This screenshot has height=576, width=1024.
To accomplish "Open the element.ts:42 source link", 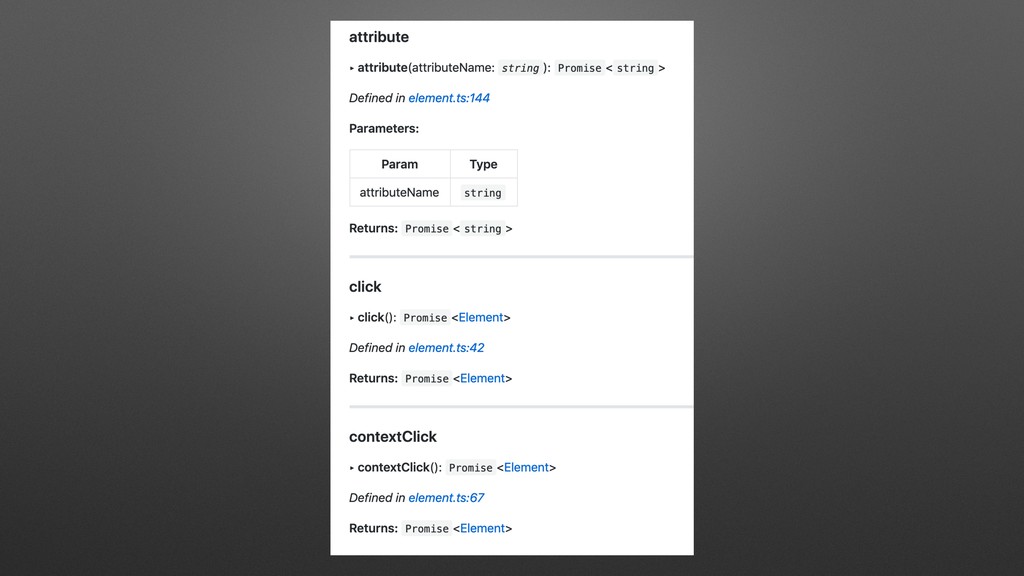I will pyautogui.click(x=446, y=348).
